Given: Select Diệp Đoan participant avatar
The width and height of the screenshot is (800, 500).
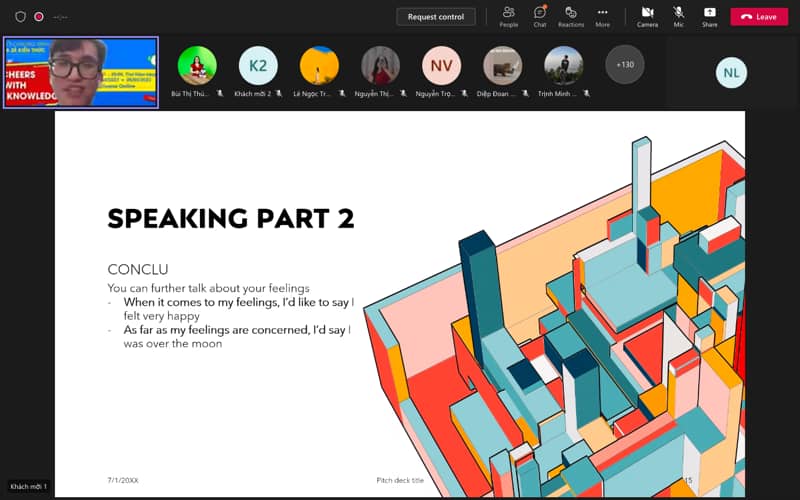Looking at the screenshot, I should point(502,66).
